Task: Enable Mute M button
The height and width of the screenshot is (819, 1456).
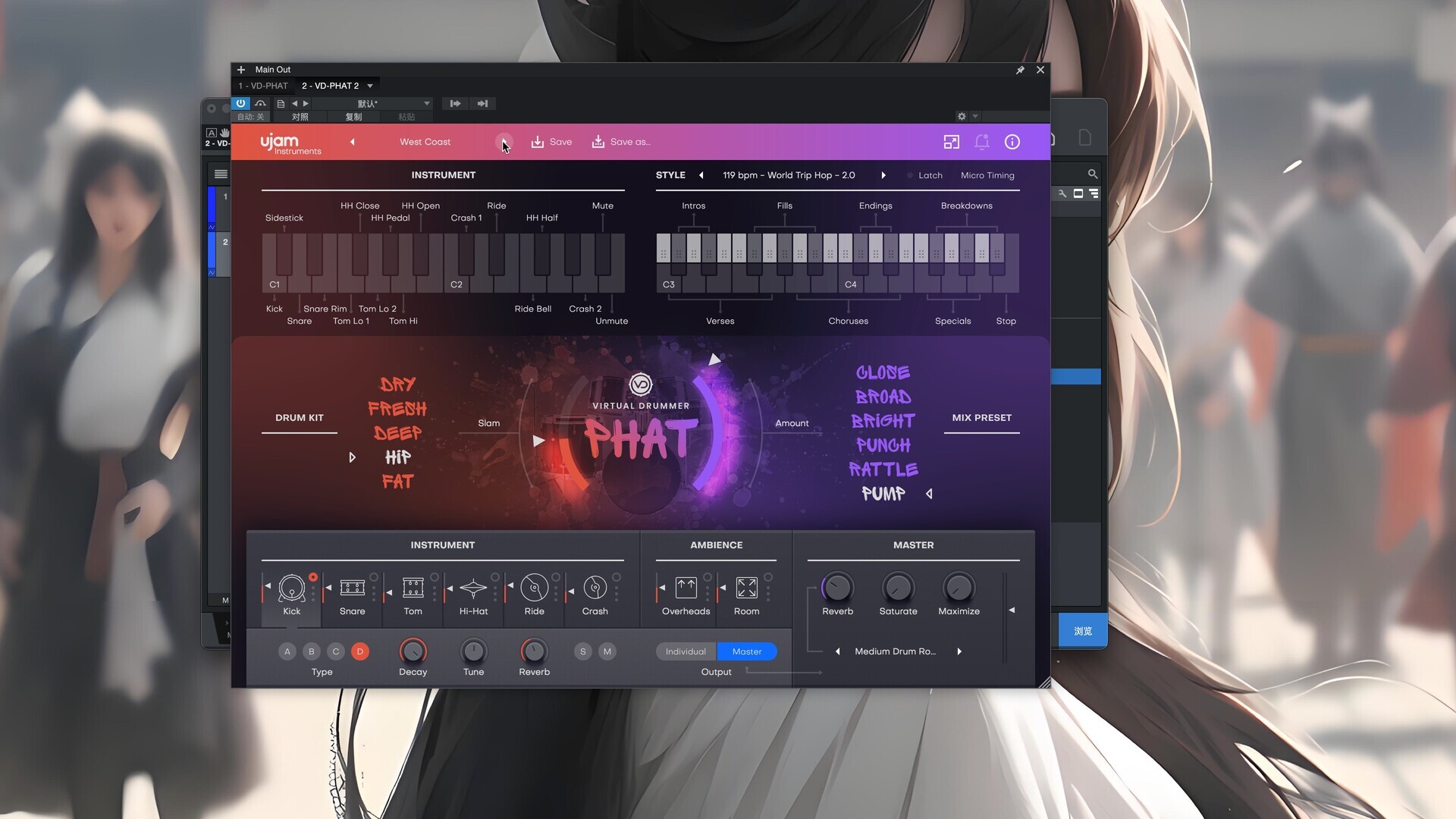Action: point(607,651)
